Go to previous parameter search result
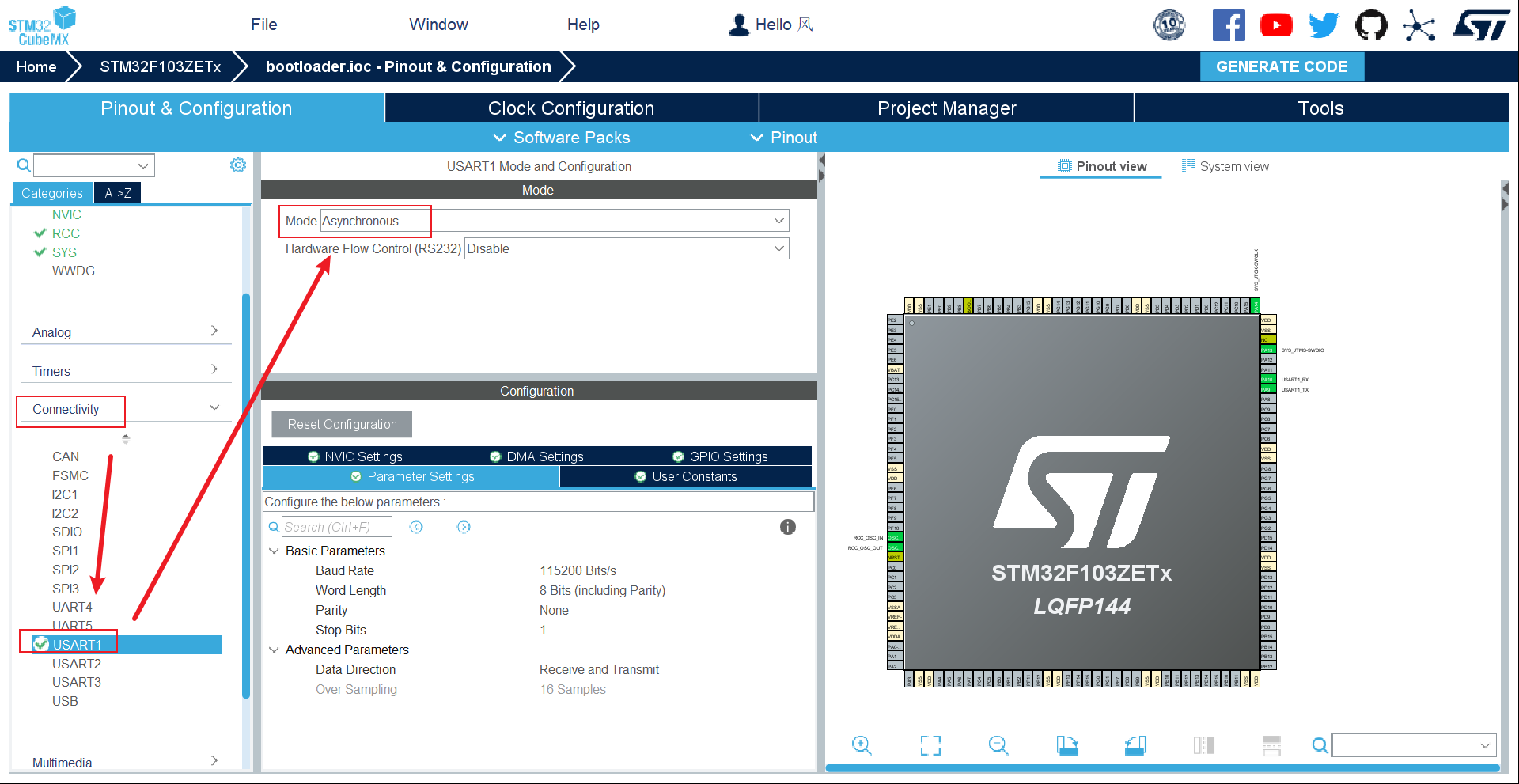Image resolution: width=1519 pixels, height=784 pixels. pos(416,527)
